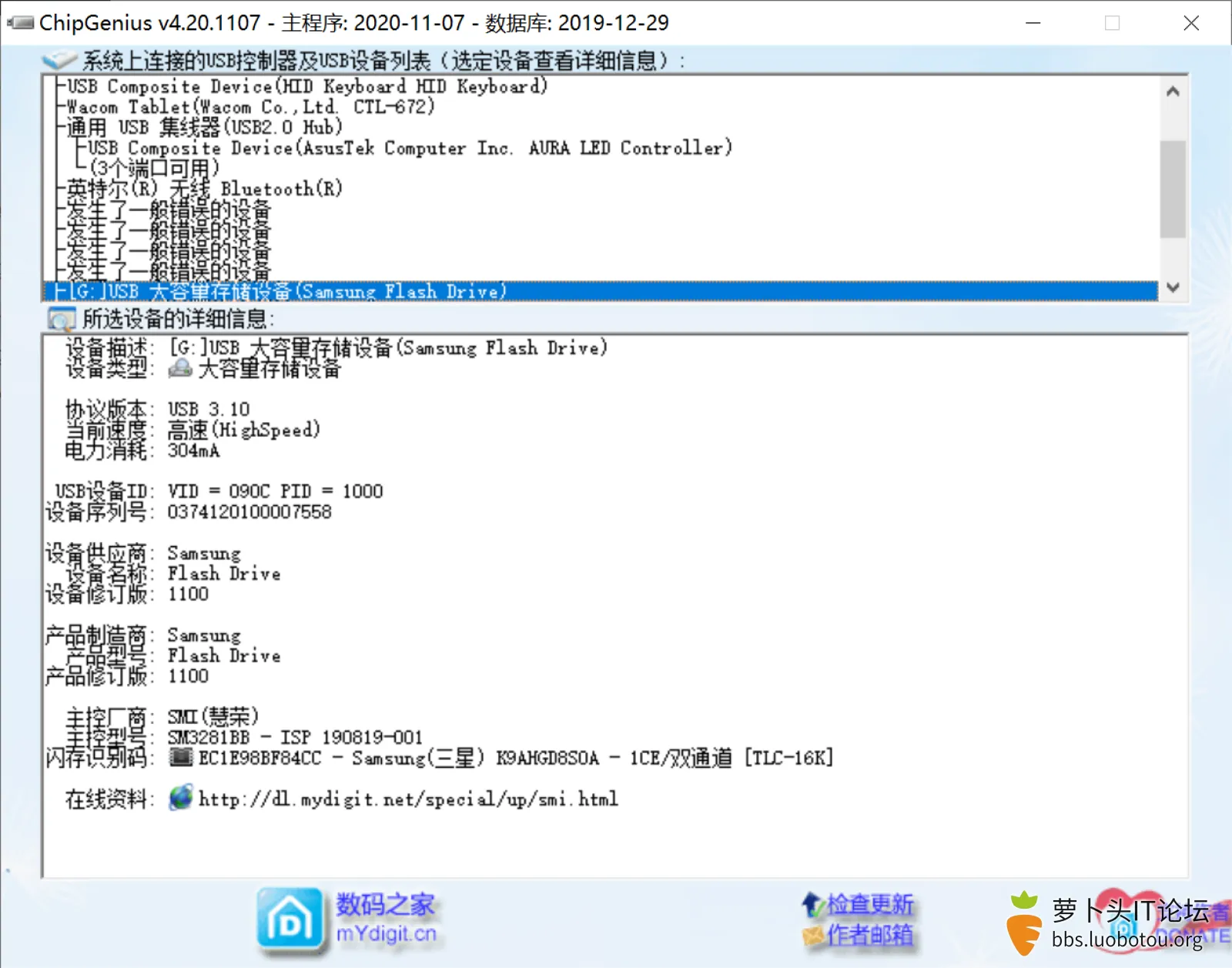1232x968 pixels.
Task: Click the ChipGenius title bar app icon
Action: tap(20, 22)
